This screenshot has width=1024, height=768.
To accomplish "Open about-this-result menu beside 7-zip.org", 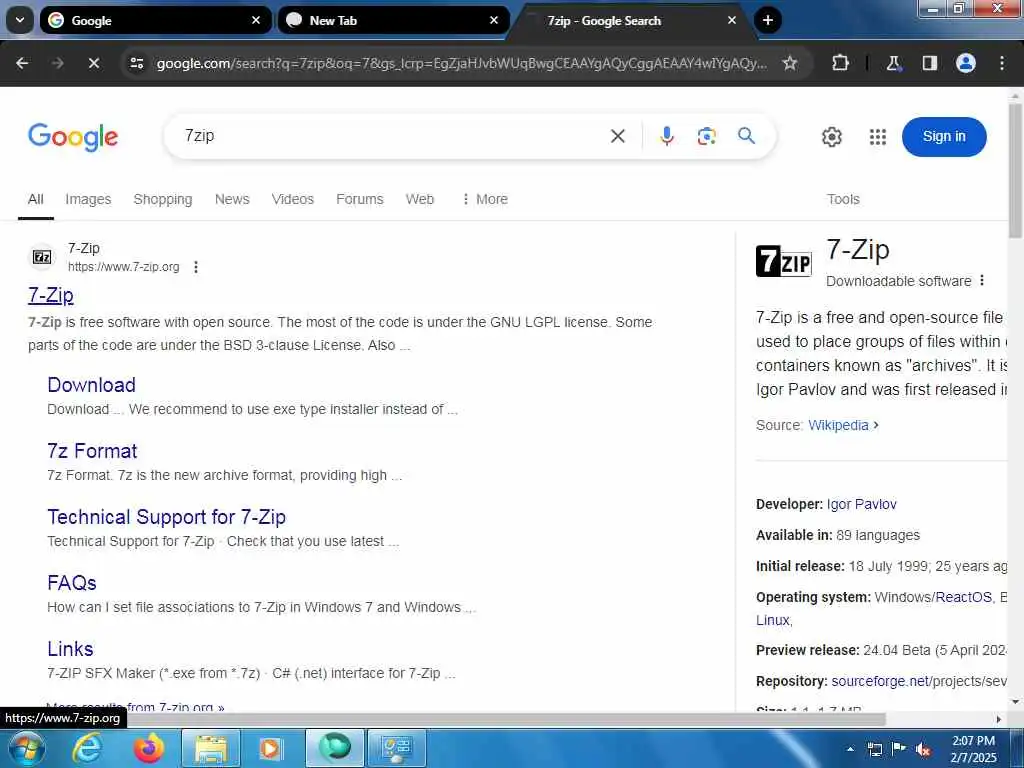I will [x=196, y=266].
